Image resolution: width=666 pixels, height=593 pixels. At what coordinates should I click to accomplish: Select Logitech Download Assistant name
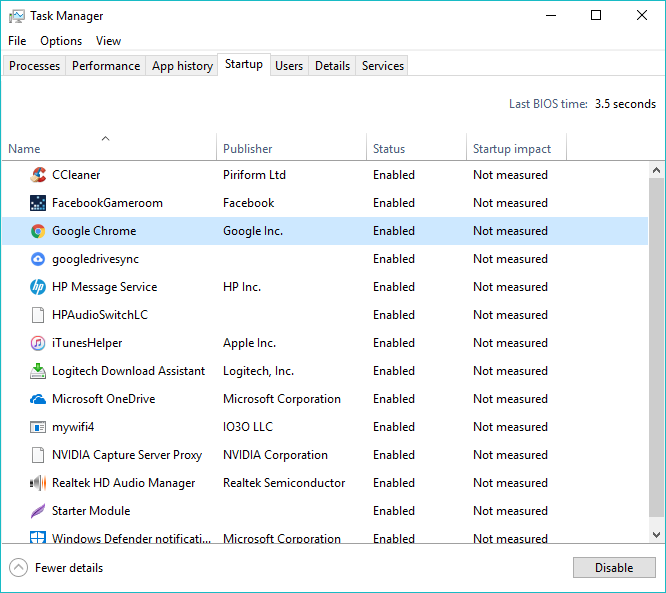point(128,371)
